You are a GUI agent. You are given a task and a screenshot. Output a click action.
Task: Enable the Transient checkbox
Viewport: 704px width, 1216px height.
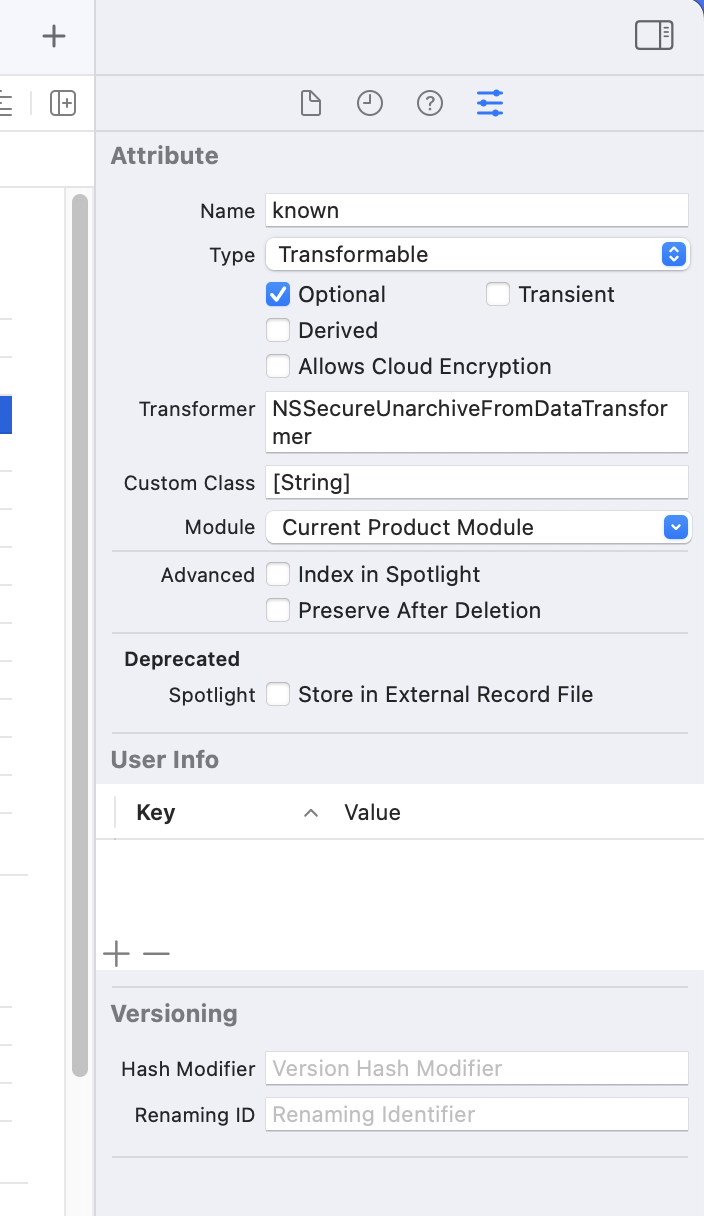point(498,295)
